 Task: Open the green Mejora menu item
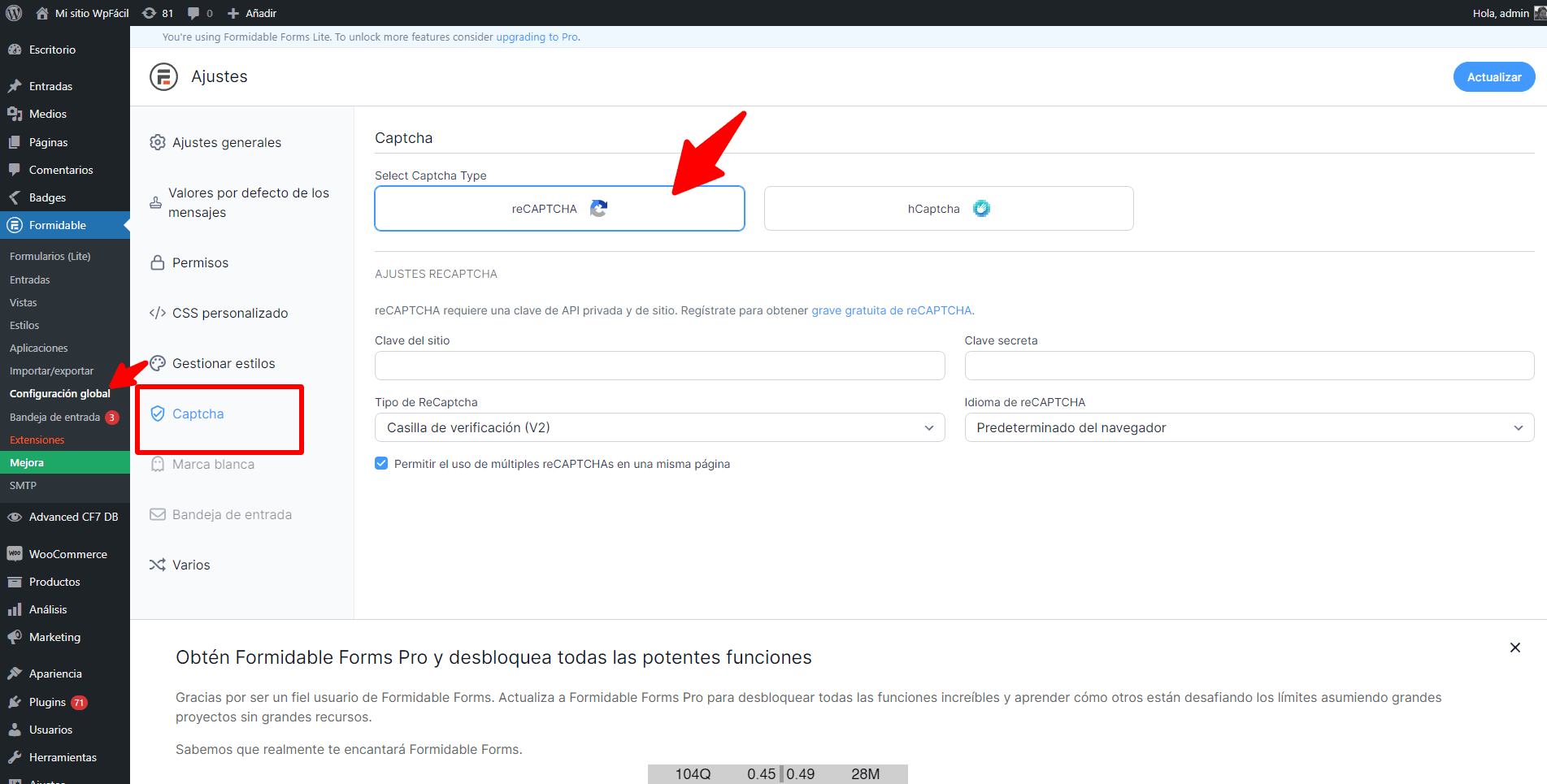[x=65, y=462]
